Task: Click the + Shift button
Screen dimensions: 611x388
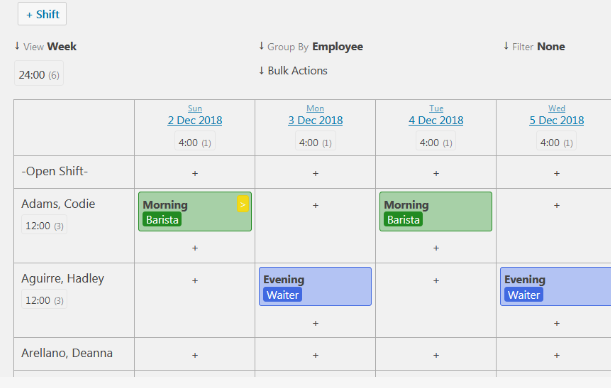Action: tap(42, 14)
